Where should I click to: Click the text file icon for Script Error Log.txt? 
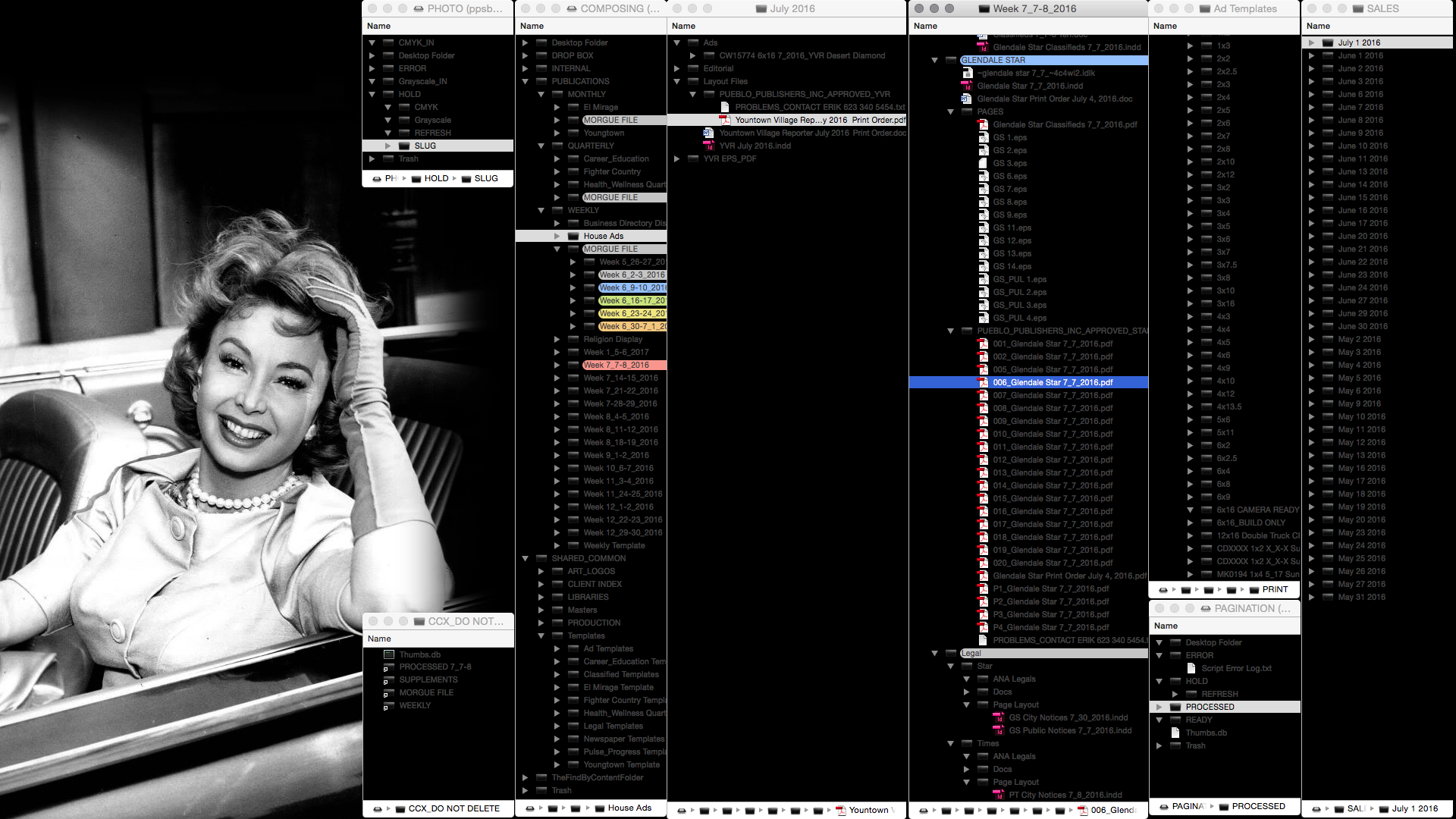tap(1191, 669)
